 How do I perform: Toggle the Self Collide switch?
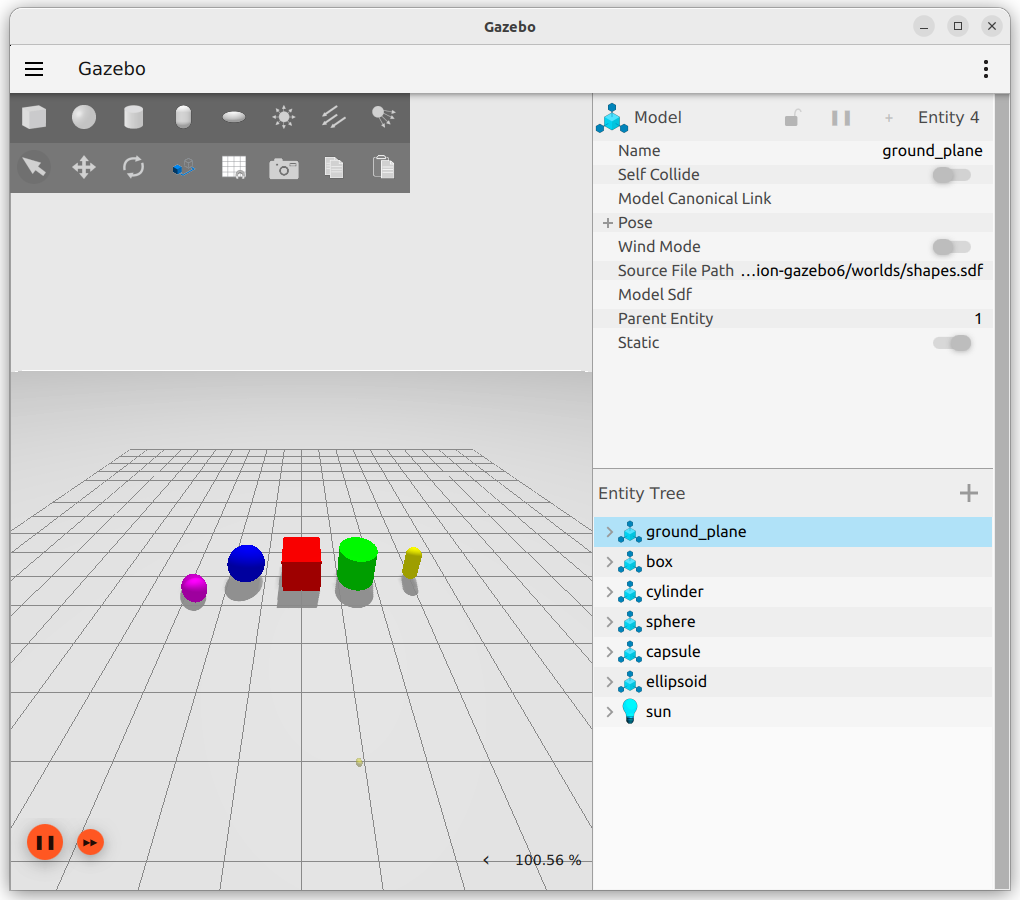(951, 175)
